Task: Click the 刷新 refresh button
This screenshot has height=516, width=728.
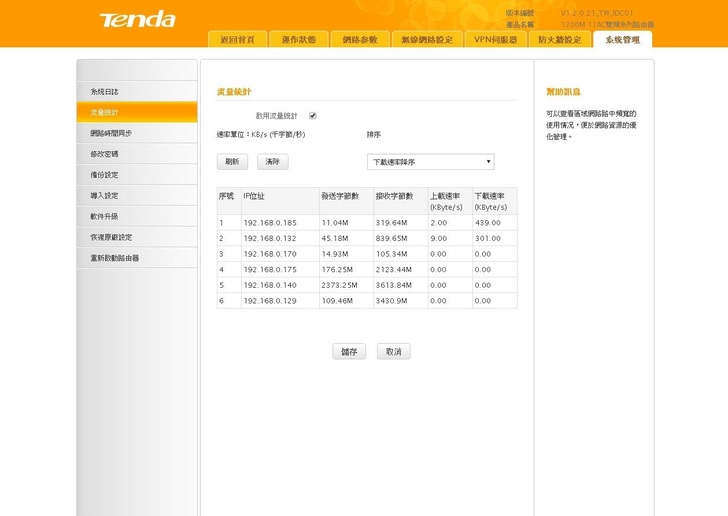Action: [x=232, y=162]
